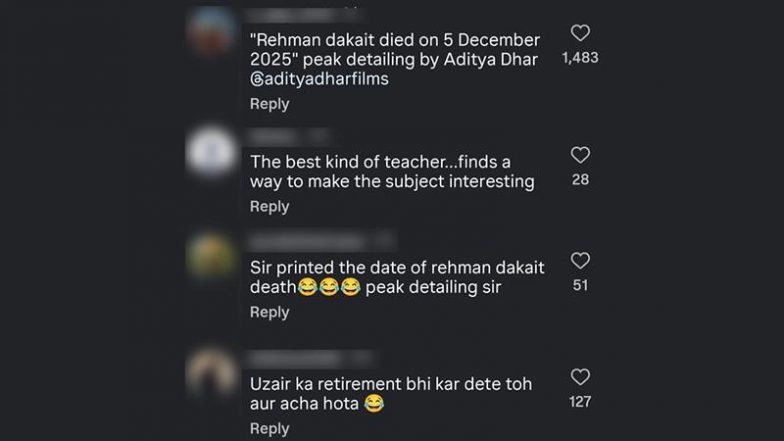The width and height of the screenshot is (784, 441).
Task: Like the "Rehman dakait died" comment
Action: (580, 33)
